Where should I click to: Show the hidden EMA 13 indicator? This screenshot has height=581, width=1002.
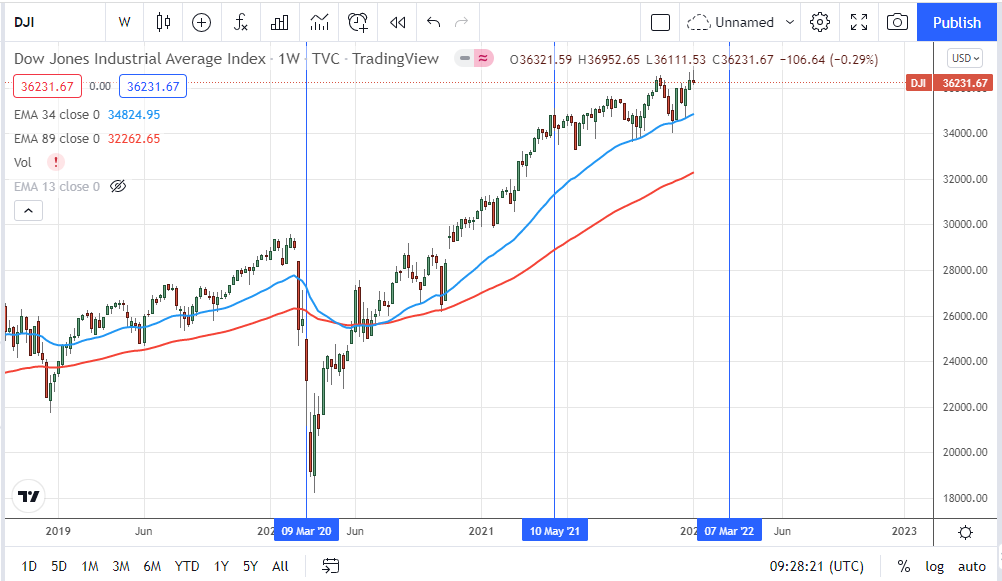click(x=118, y=187)
